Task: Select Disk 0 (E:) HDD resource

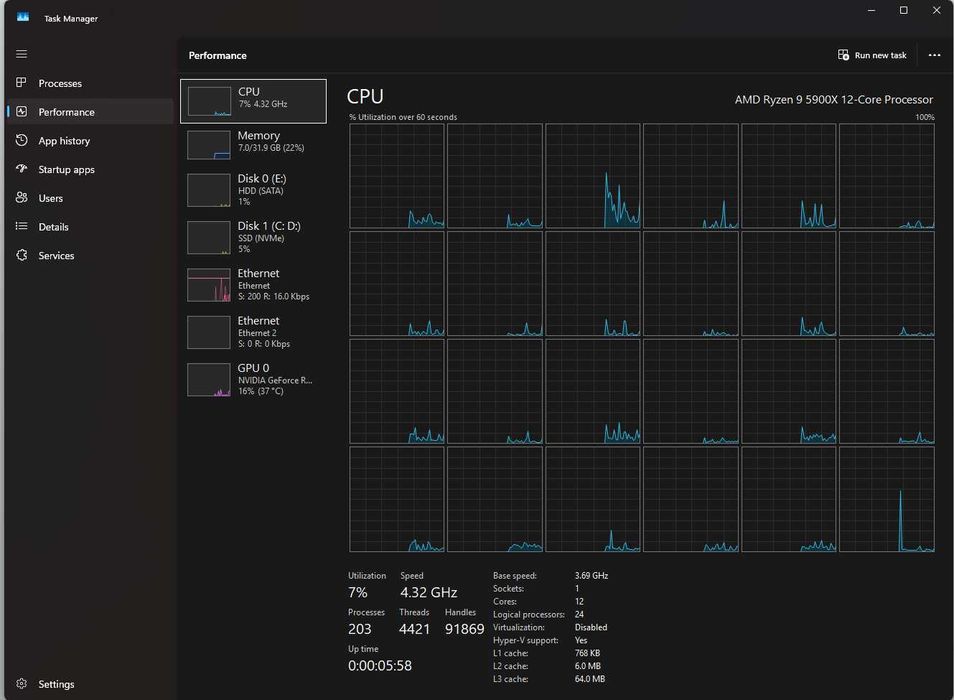Action: (253, 190)
